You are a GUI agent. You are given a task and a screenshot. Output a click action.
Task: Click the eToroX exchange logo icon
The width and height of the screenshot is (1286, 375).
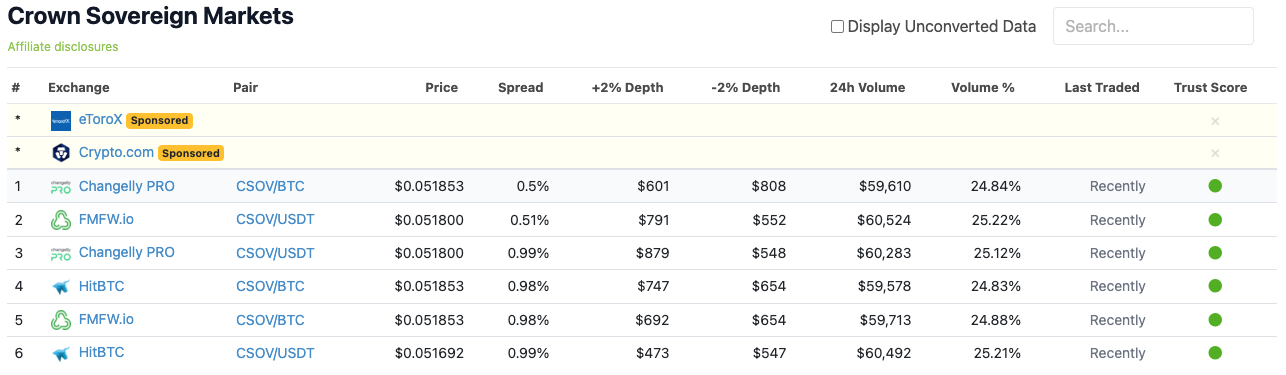61,121
